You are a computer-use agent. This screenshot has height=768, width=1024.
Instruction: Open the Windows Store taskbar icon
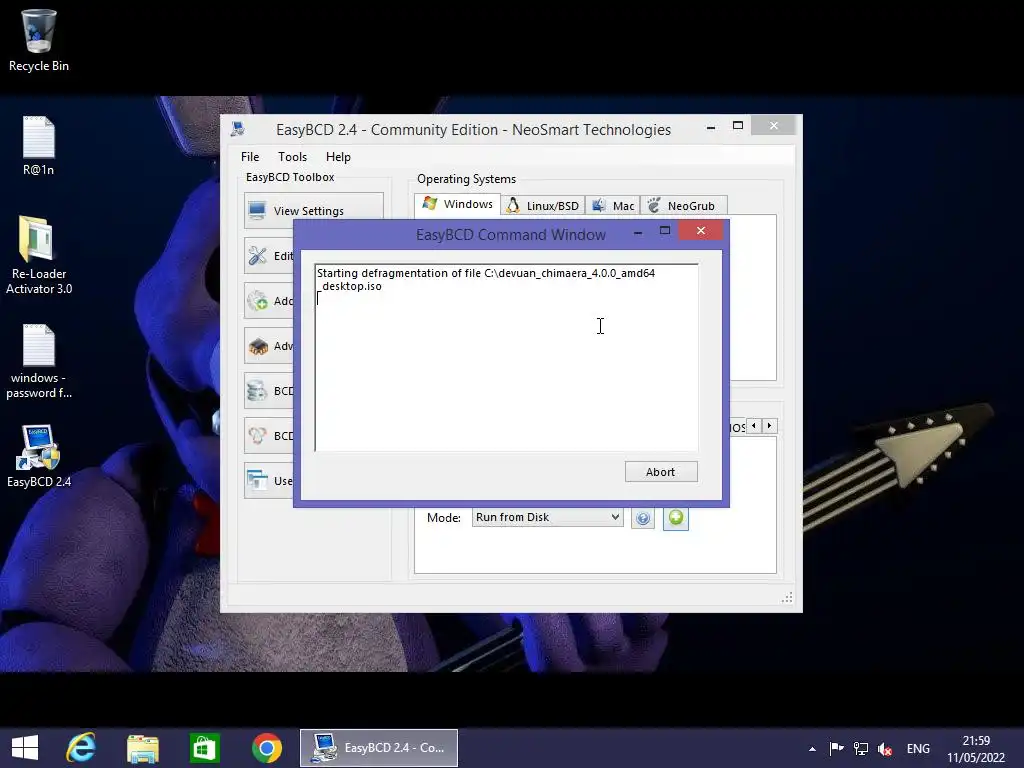(204, 748)
